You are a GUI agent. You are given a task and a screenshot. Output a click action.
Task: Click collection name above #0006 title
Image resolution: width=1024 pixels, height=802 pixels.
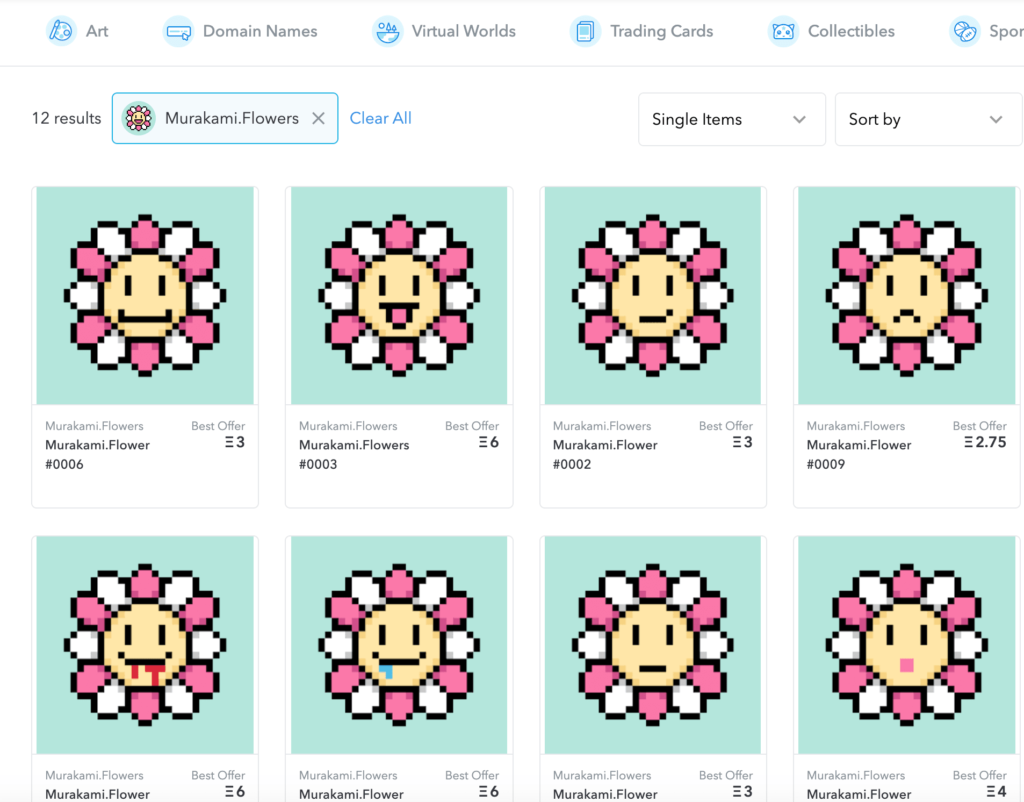coord(94,426)
